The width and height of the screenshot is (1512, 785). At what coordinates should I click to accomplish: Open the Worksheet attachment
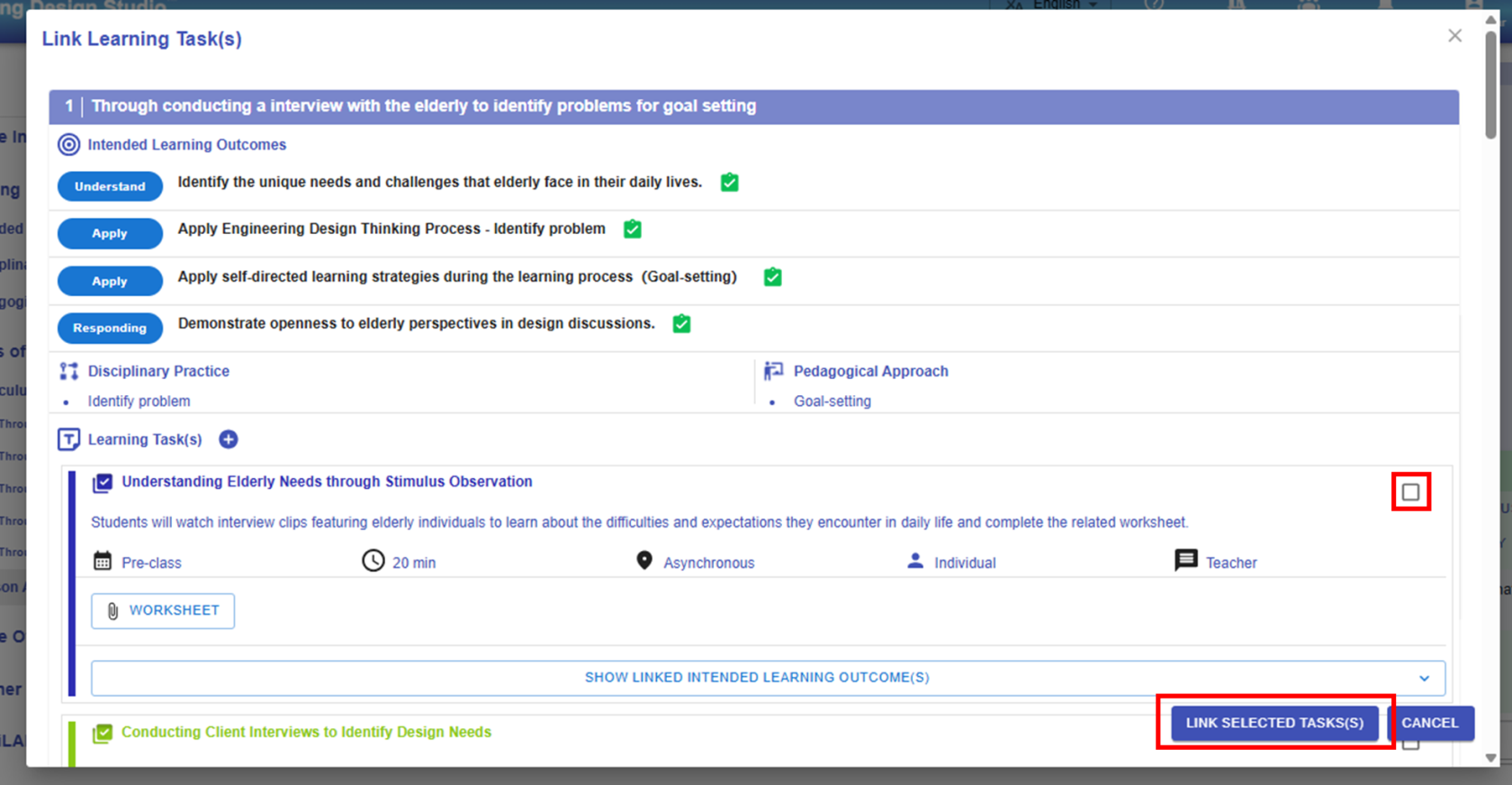point(163,611)
